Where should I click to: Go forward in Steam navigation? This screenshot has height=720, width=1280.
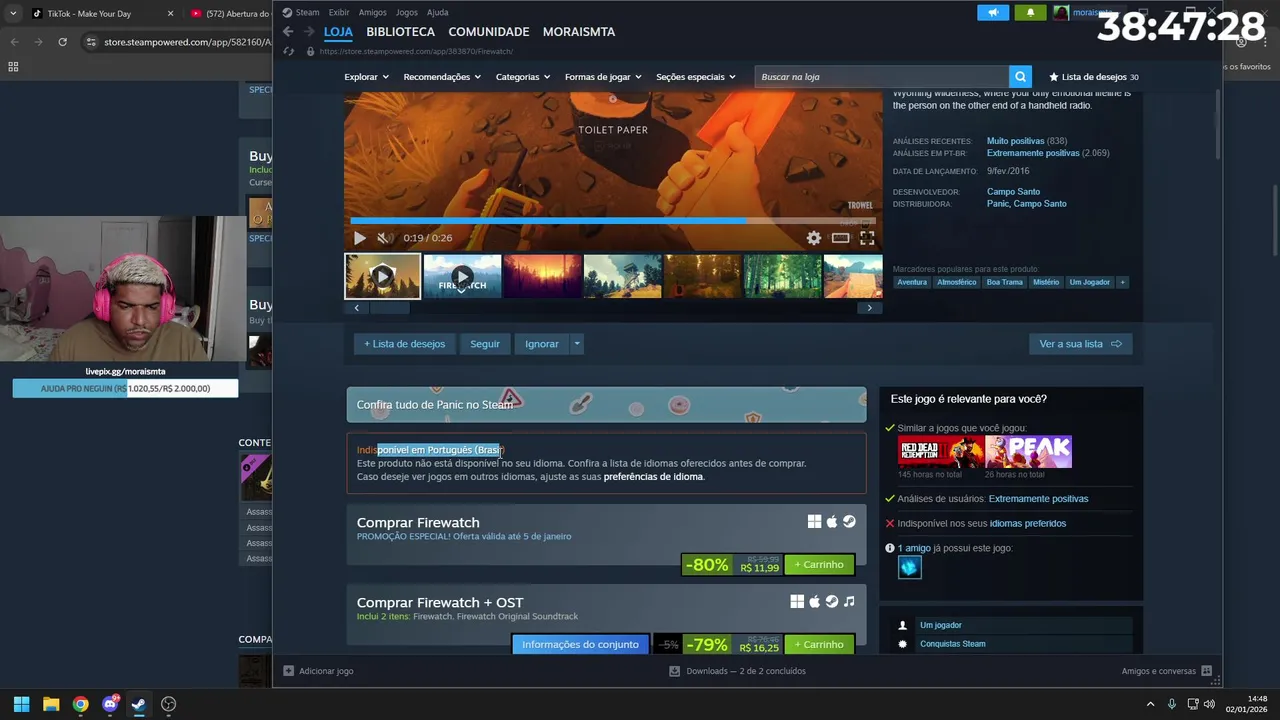coord(308,32)
